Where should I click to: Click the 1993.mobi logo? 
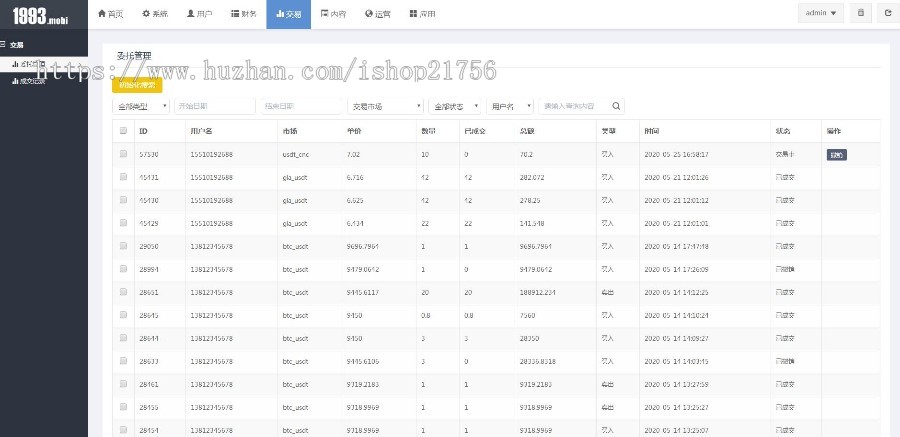pyautogui.click(x=41, y=15)
